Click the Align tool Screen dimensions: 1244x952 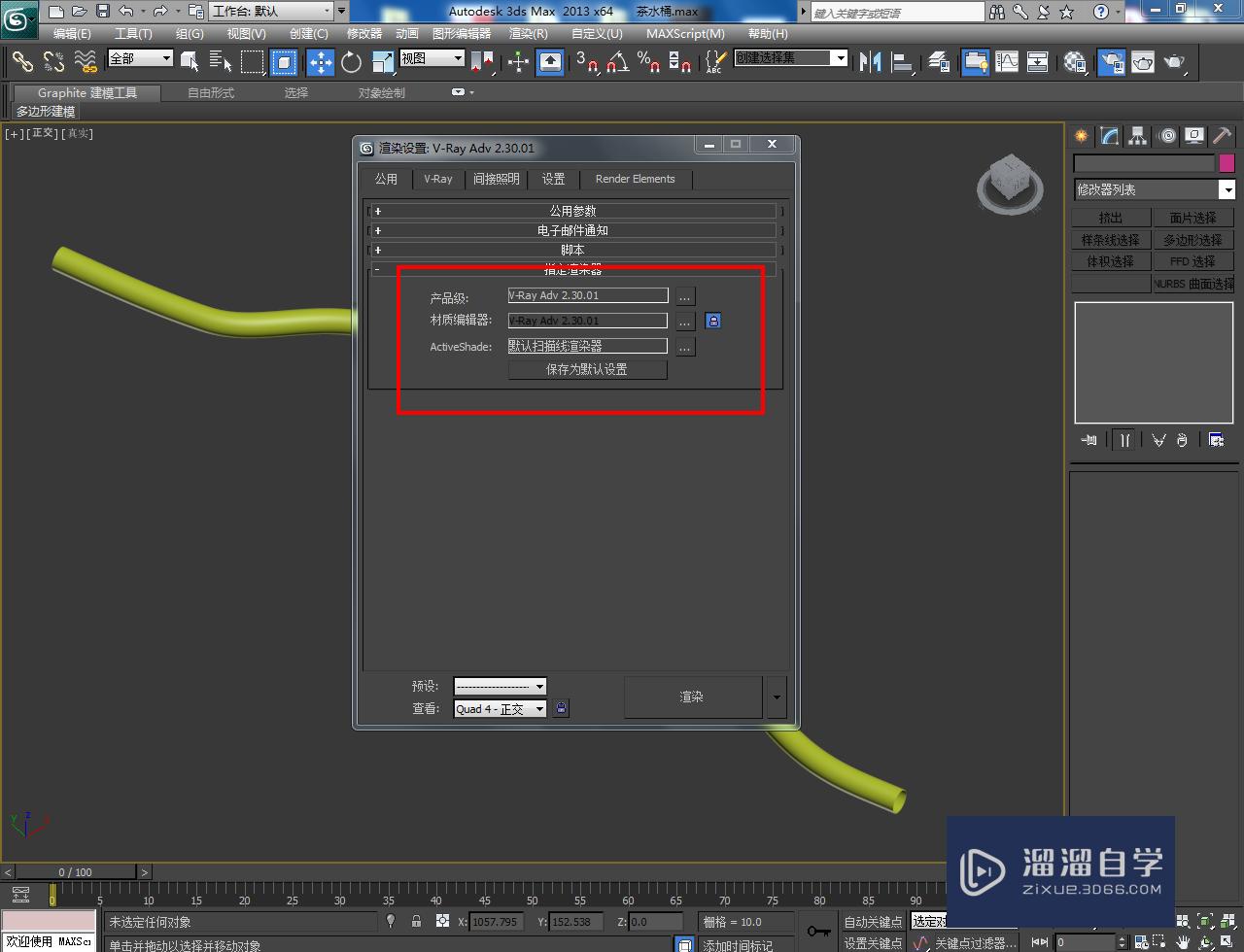(903, 62)
